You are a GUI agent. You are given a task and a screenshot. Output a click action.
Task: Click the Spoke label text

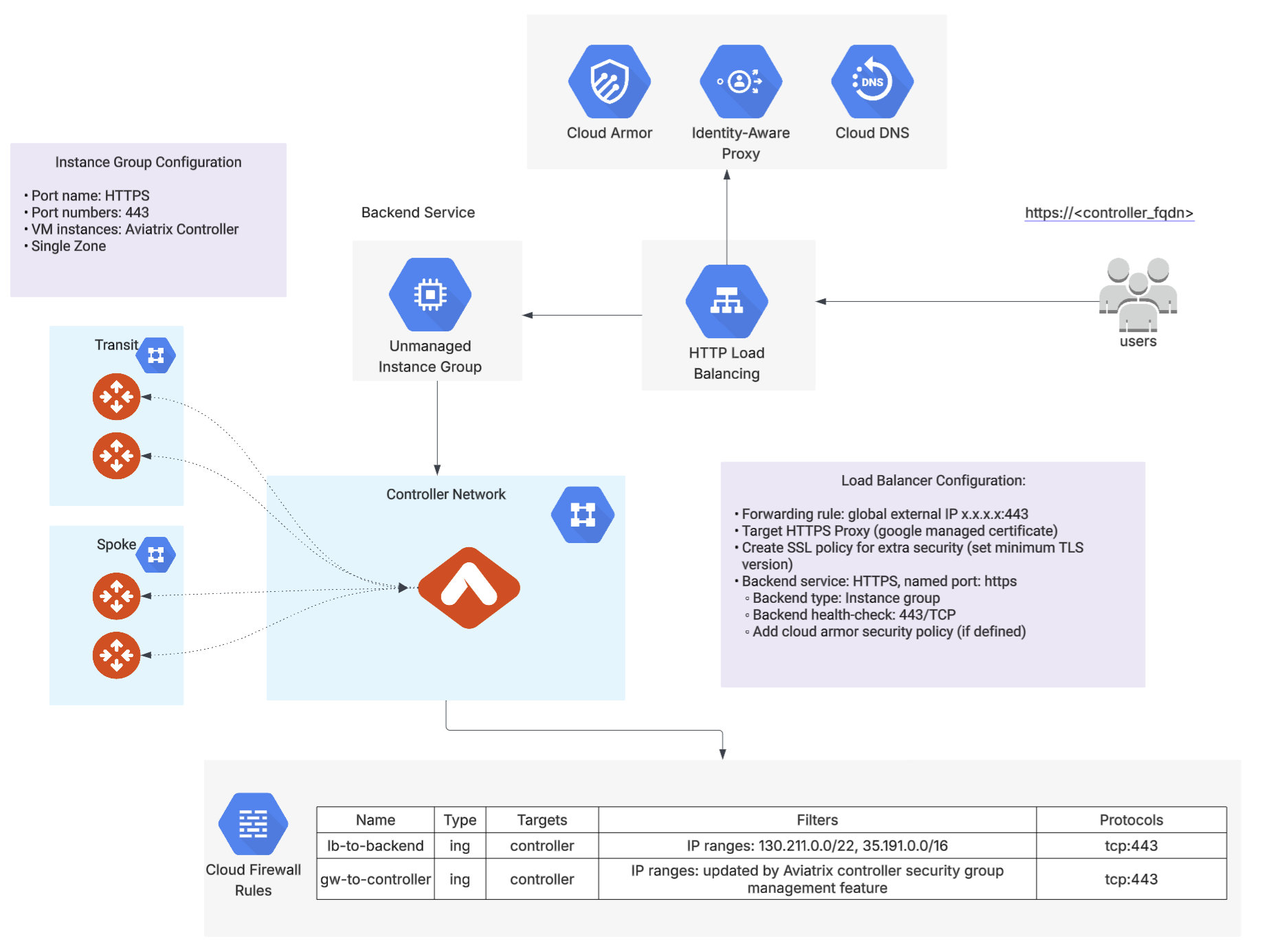(116, 544)
